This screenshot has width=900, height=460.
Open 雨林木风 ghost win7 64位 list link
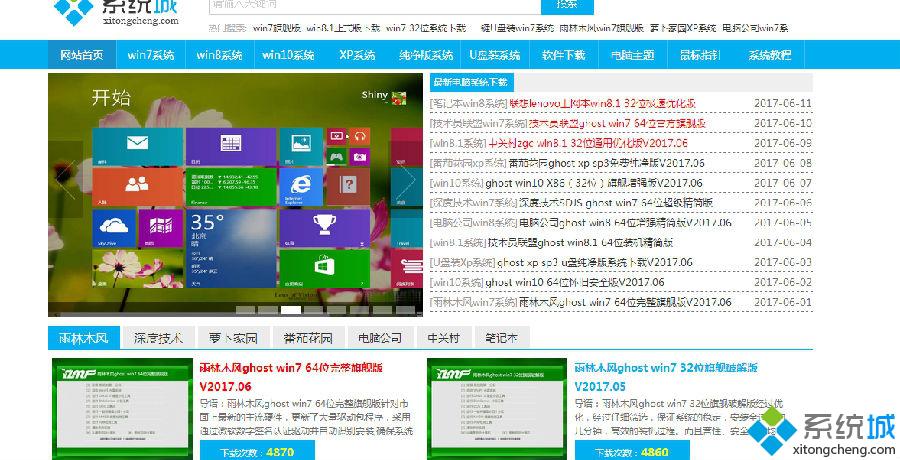coord(625,302)
